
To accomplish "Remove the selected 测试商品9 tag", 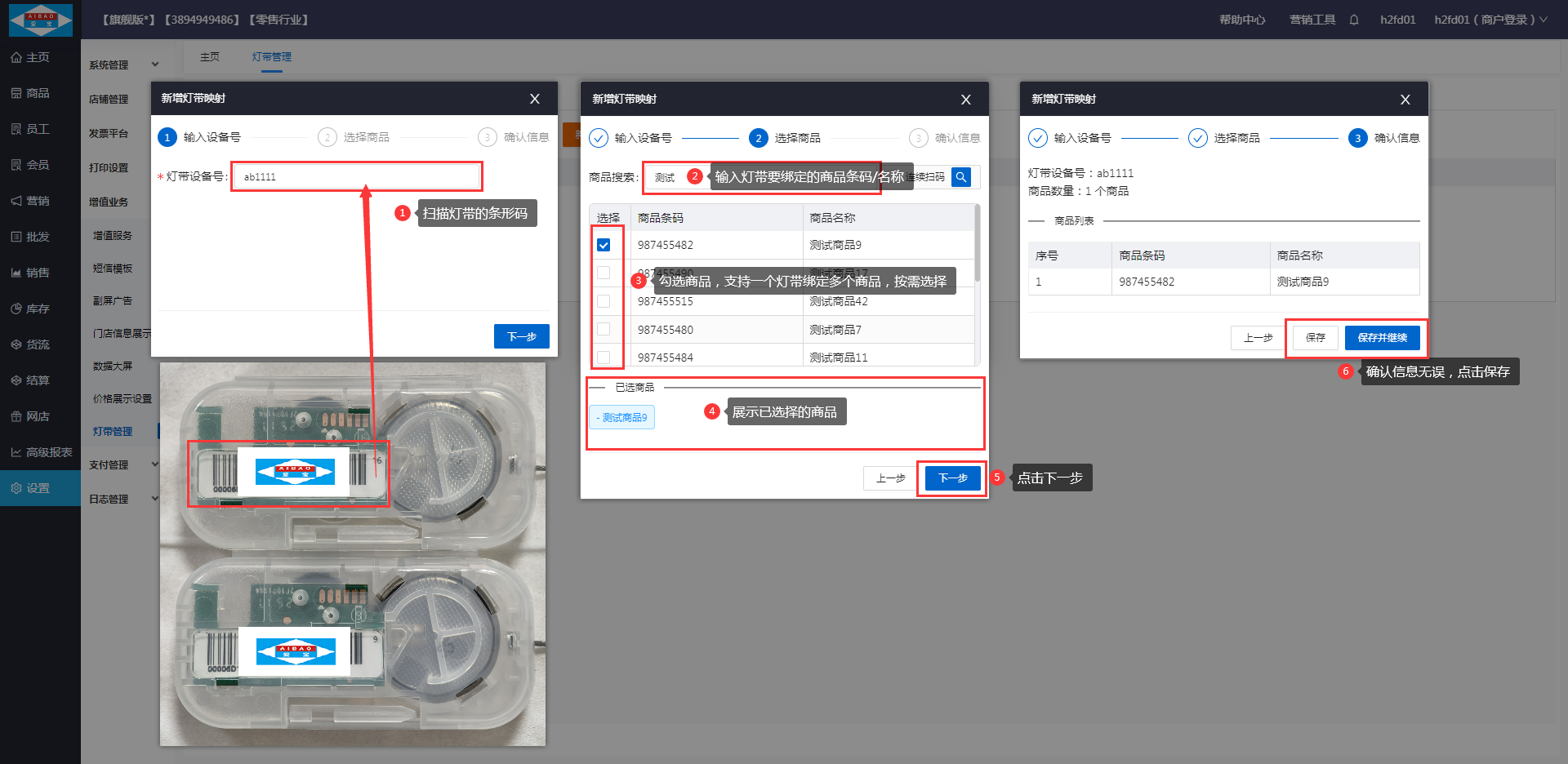I will pyautogui.click(x=621, y=417).
